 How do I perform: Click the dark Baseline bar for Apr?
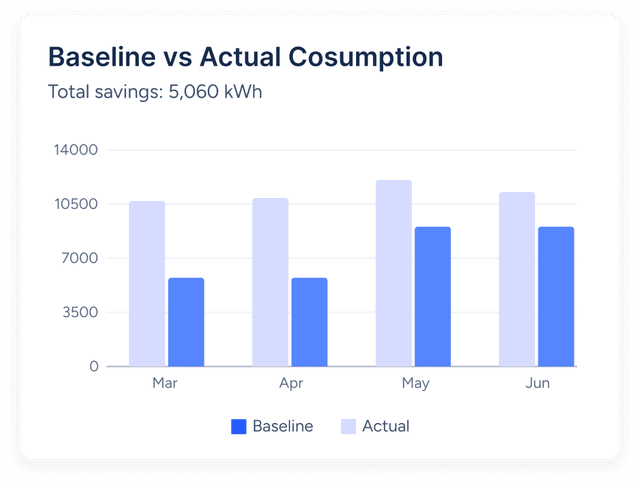click(x=309, y=322)
